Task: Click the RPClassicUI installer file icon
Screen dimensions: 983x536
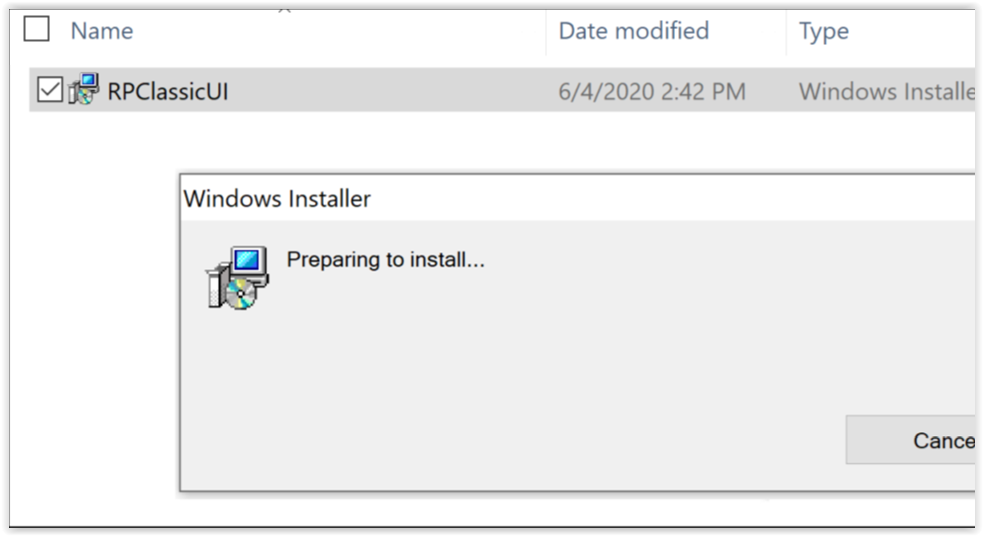Action: click(x=84, y=90)
